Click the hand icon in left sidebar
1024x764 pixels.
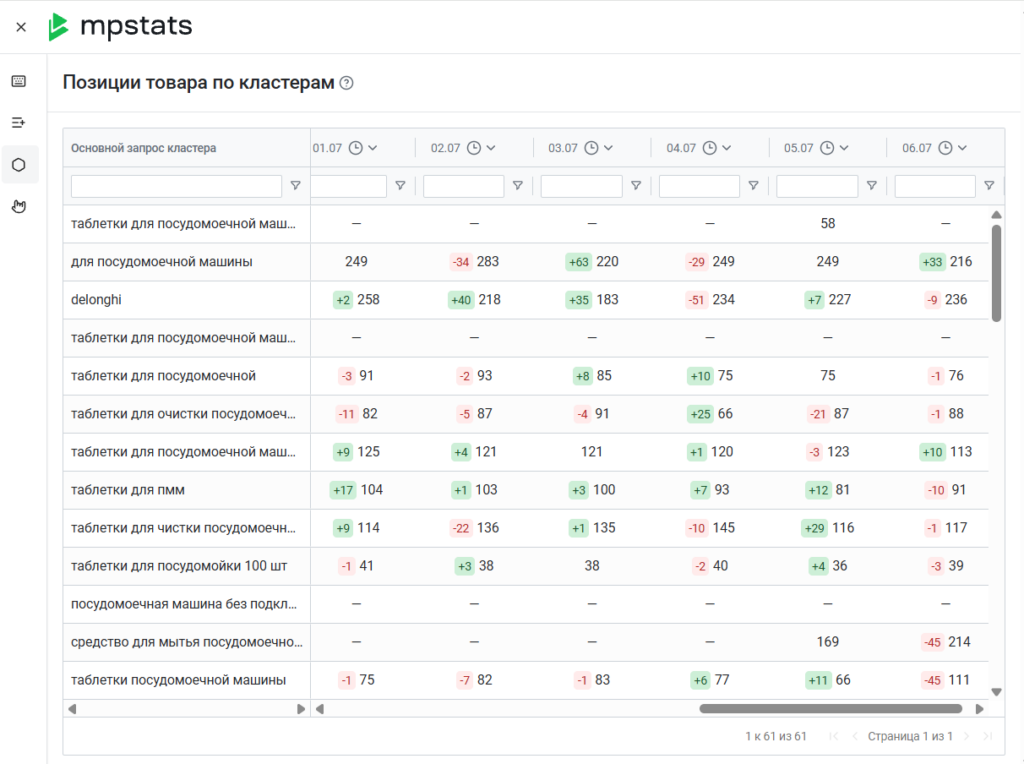tap(19, 206)
